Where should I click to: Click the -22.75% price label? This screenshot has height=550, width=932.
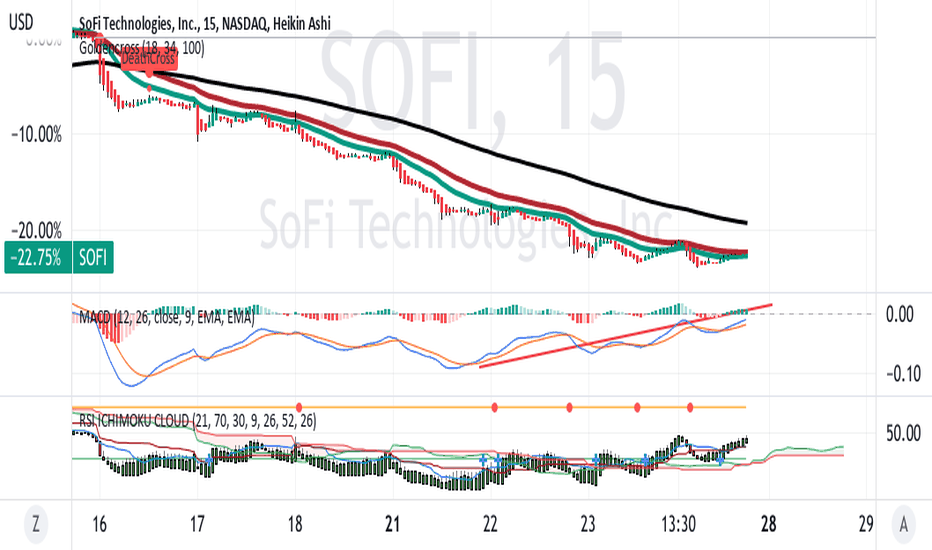38,257
